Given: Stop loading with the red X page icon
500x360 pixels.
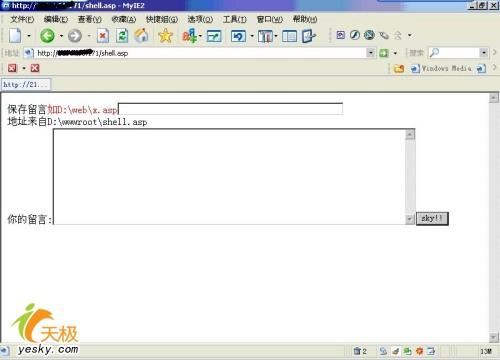Looking at the screenshot, I should click(103, 36).
